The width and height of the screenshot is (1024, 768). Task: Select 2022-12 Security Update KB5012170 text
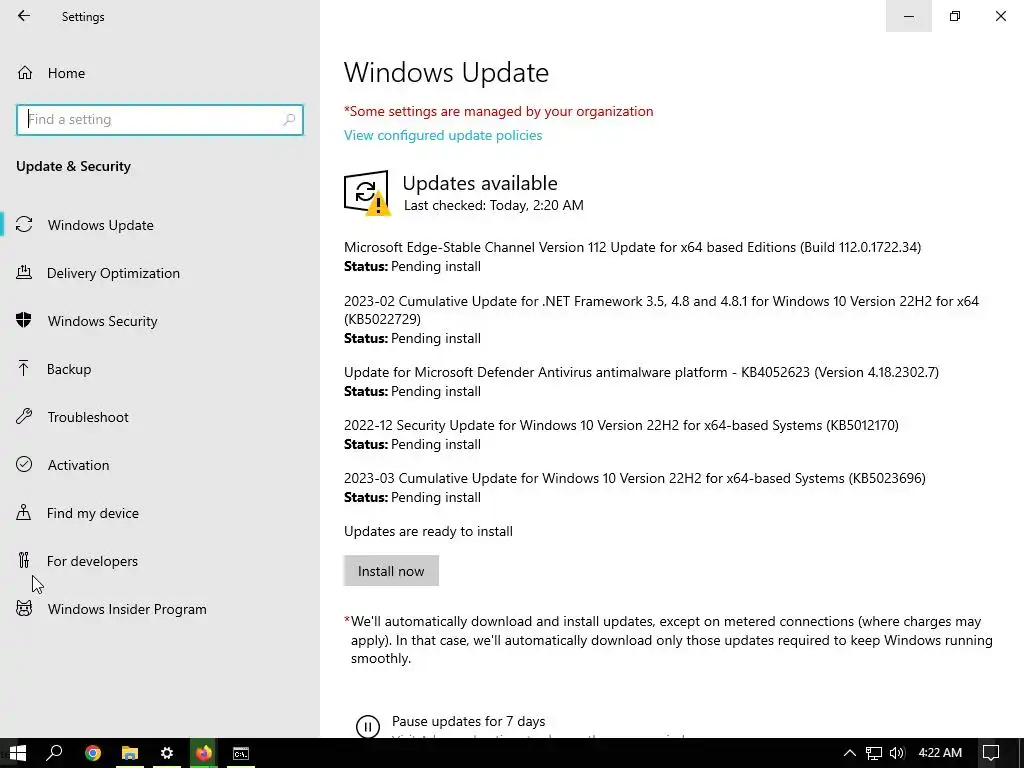pyautogui.click(x=621, y=425)
